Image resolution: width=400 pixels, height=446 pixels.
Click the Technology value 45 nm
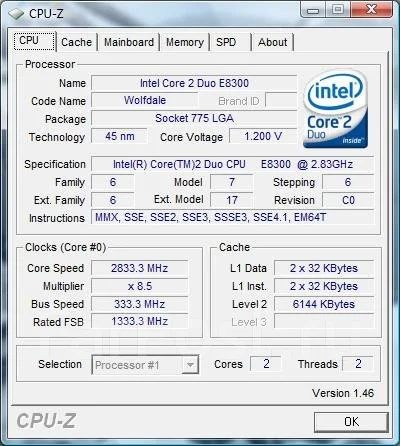click(119, 136)
